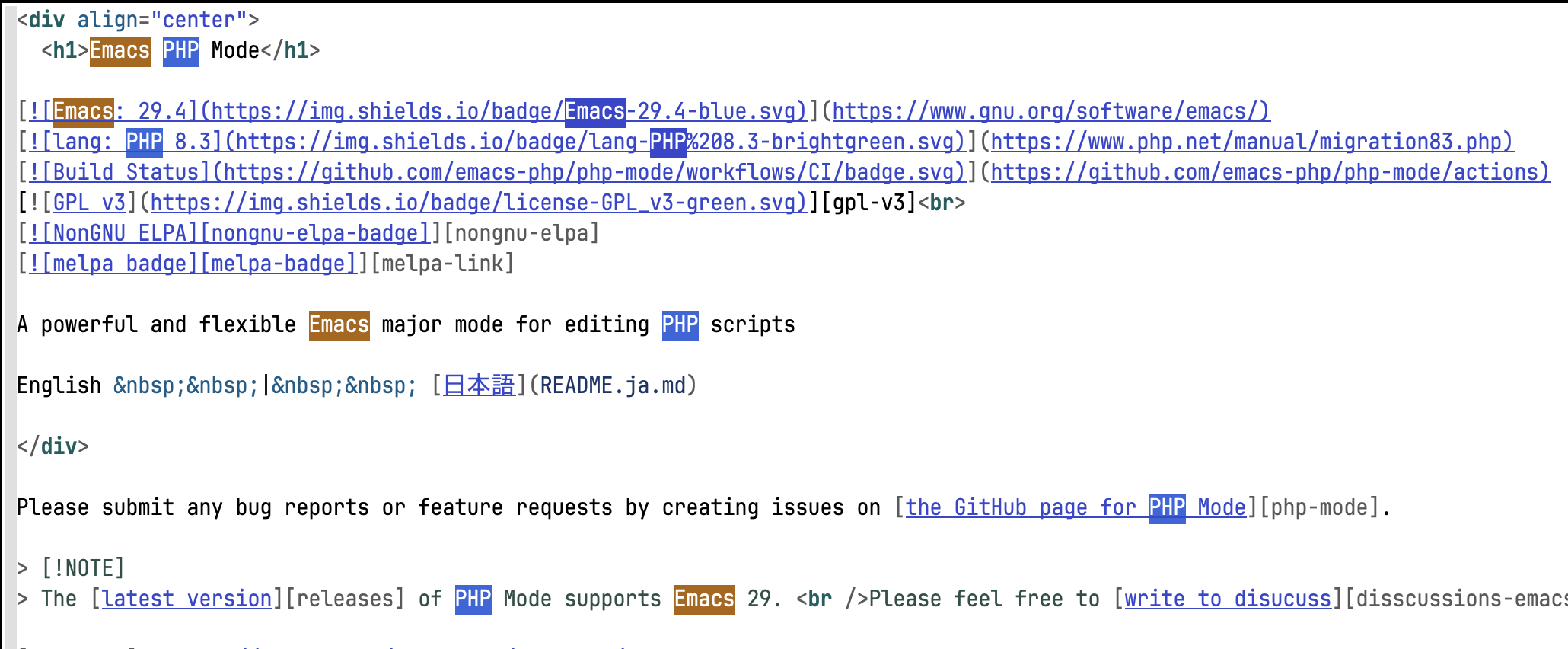The image size is (1568, 649).
Task: Click the [melpa-link] reference label
Action: click(x=443, y=264)
